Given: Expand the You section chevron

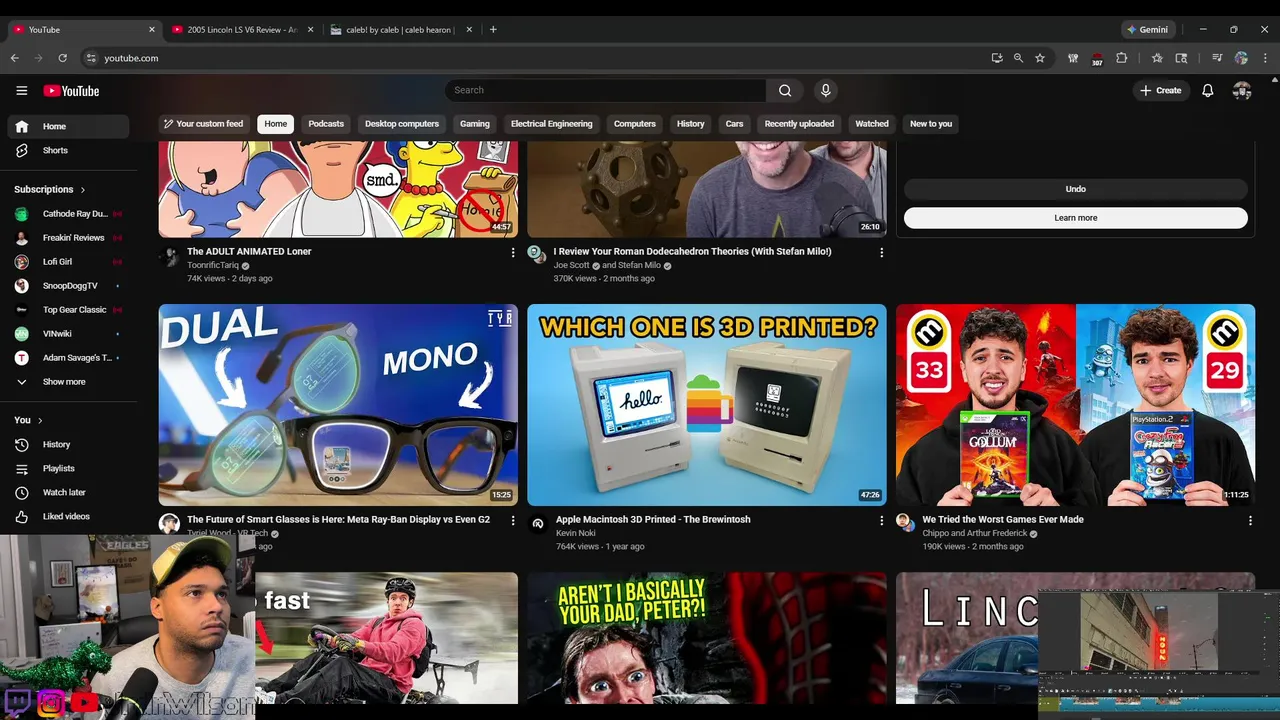Looking at the screenshot, I should point(40,421).
